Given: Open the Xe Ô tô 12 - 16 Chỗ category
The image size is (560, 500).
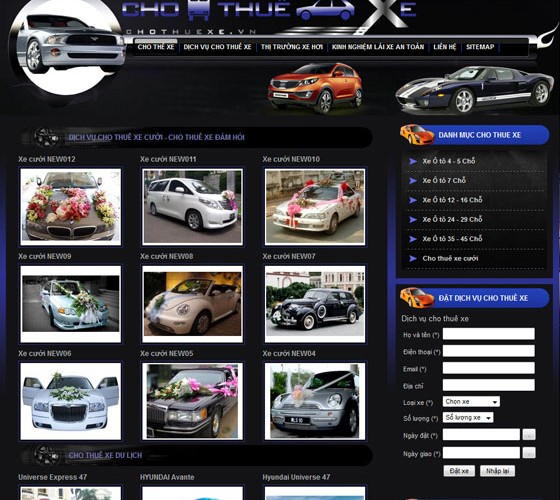Looking at the screenshot, I should point(452,200).
